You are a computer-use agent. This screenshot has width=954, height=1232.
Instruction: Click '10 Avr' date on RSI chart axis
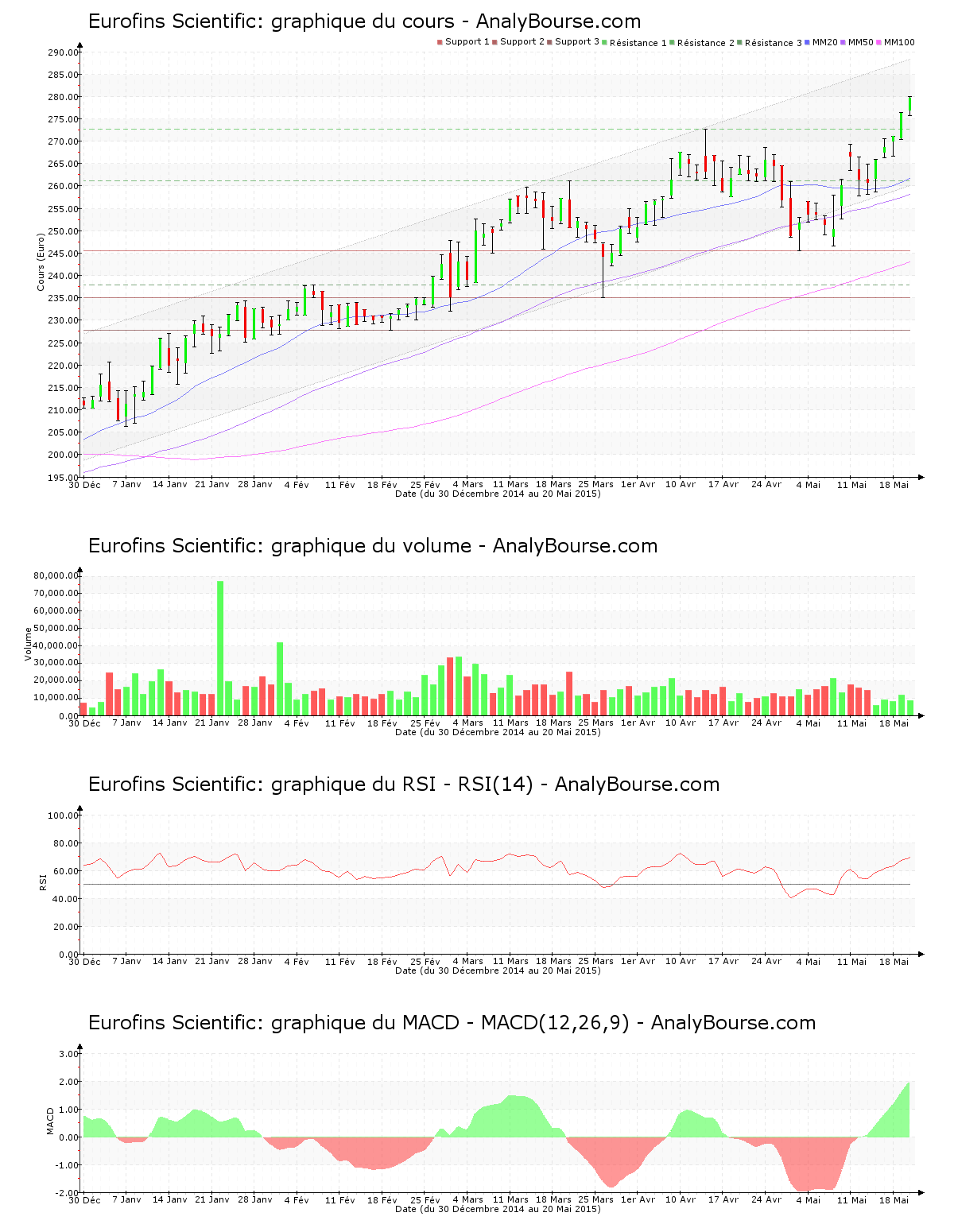[x=681, y=961]
